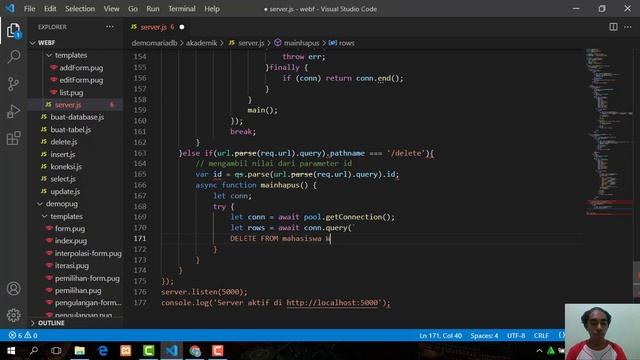Viewport: 640px width, 360px height.
Task: Open Chrome from the taskbar
Action: tap(195, 351)
